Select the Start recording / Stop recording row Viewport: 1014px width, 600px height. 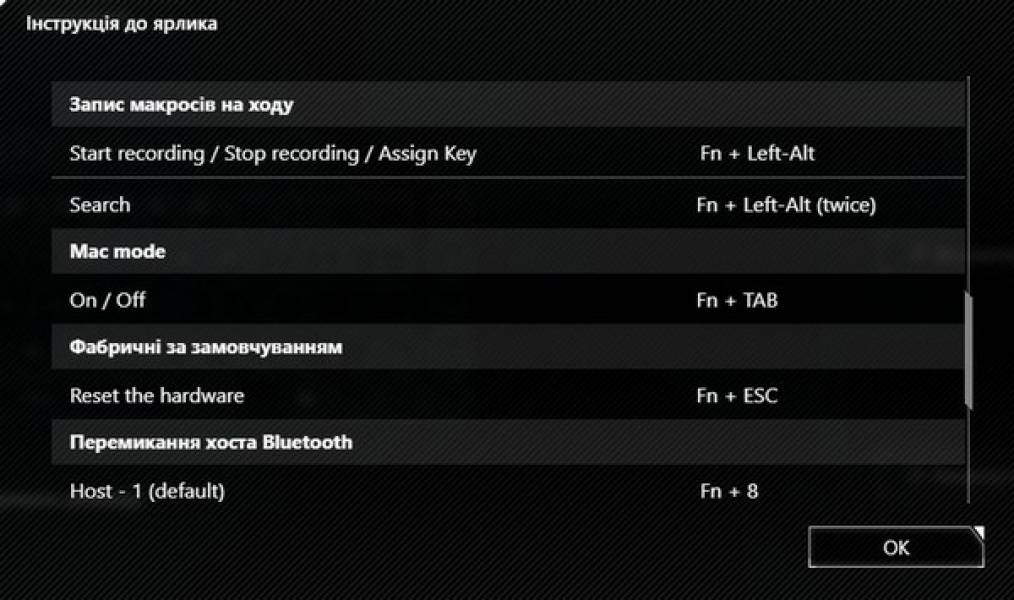[272, 154]
